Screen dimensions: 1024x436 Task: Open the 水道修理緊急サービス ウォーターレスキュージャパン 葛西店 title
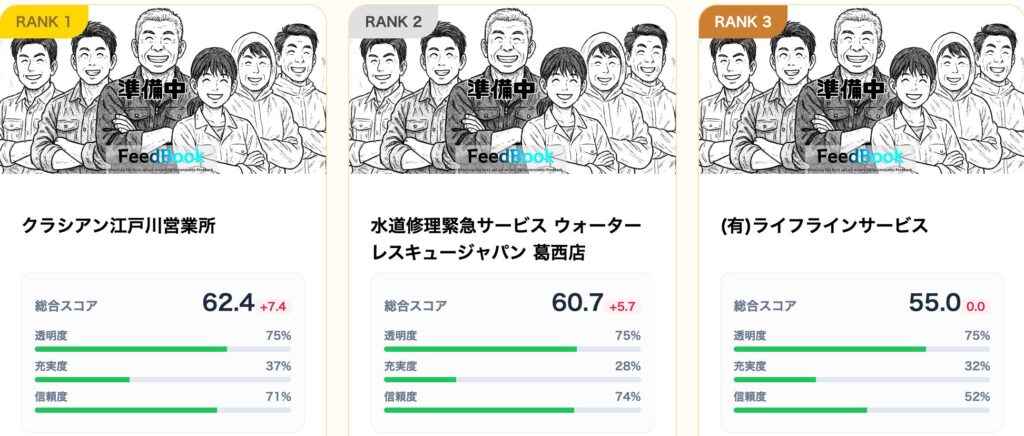coord(512,238)
